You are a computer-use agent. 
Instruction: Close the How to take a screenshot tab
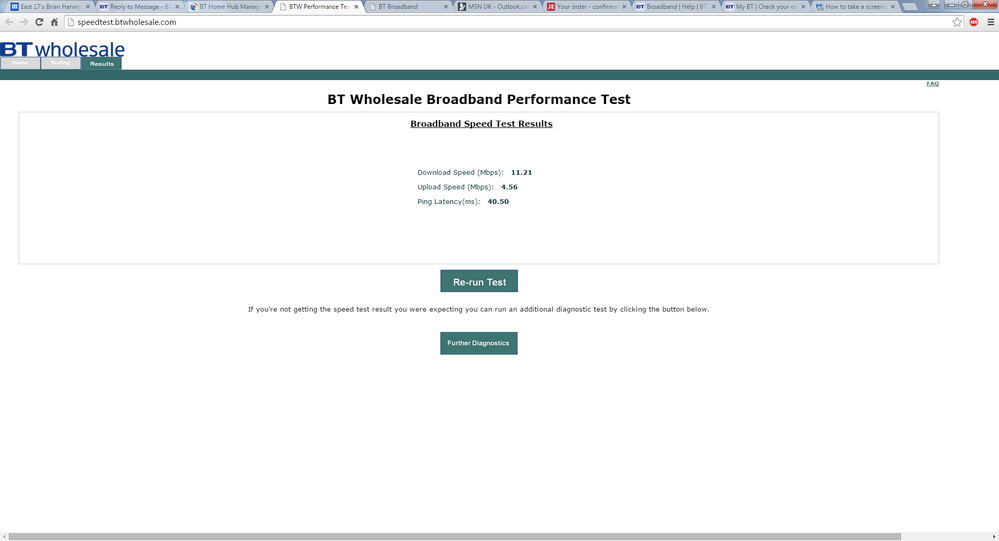point(893,7)
